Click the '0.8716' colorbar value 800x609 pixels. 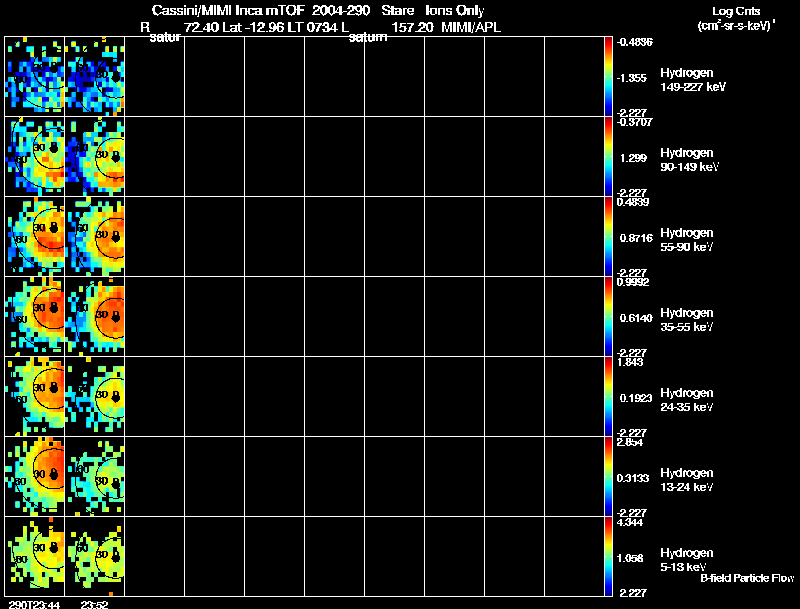[x=636, y=238]
